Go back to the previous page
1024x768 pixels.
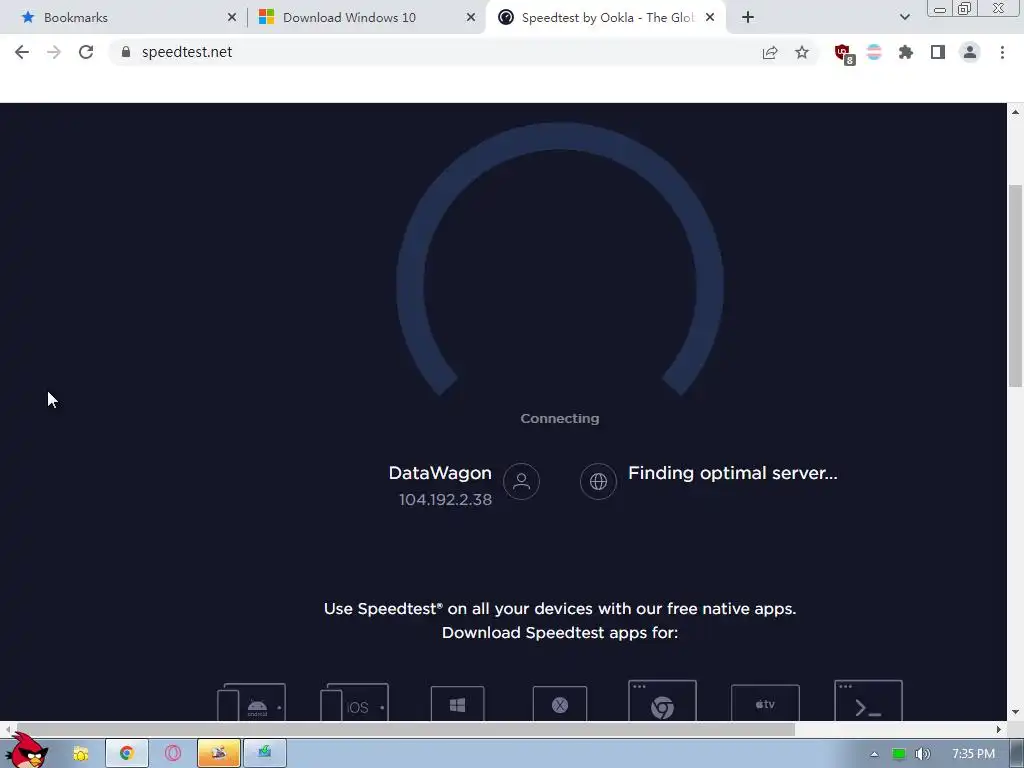tap(22, 52)
